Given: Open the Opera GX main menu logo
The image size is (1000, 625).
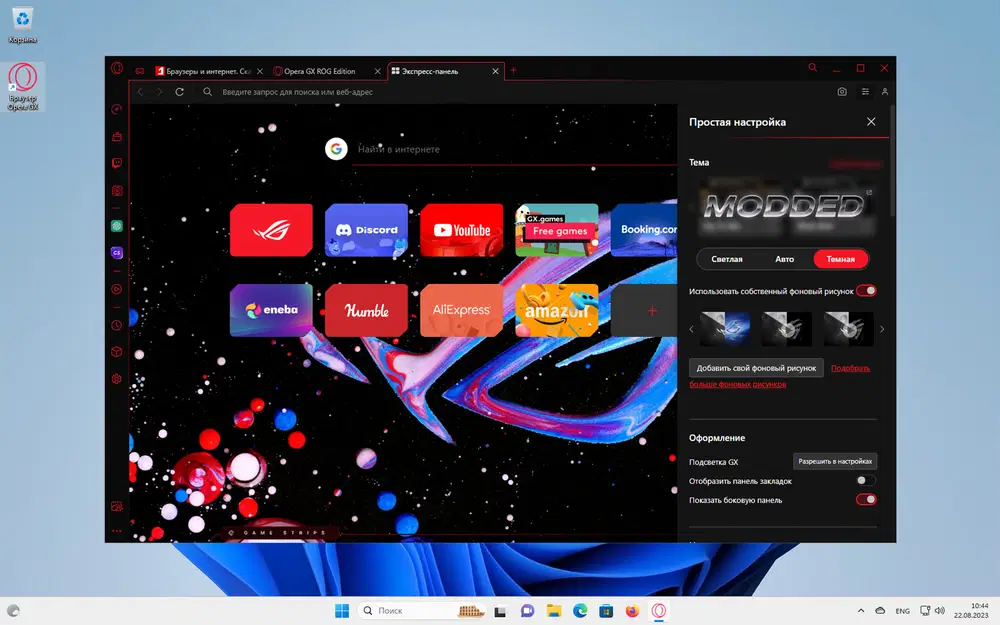Looking at the screenshot, I should click(117, 68).
